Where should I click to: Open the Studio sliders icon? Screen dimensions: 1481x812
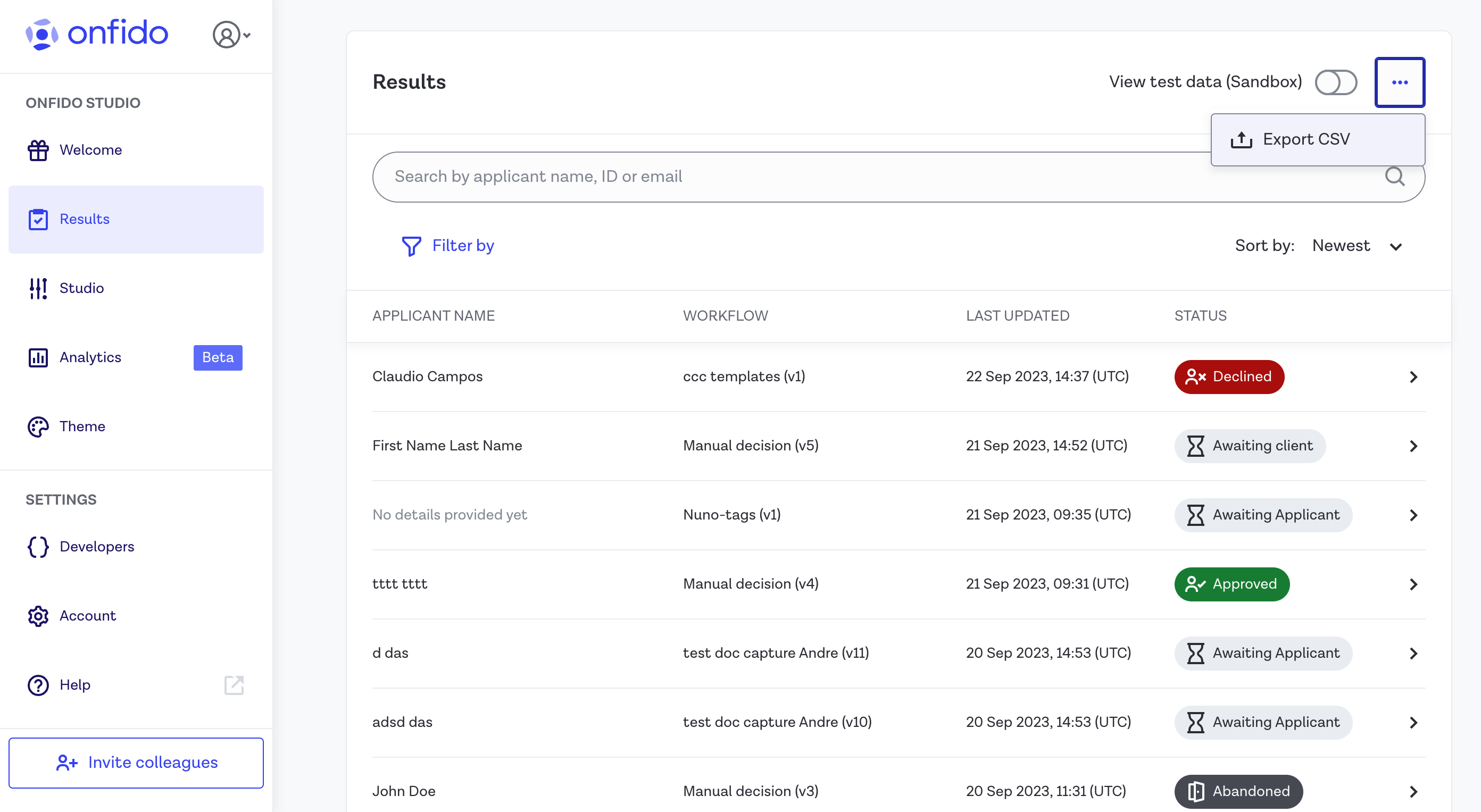38,288
